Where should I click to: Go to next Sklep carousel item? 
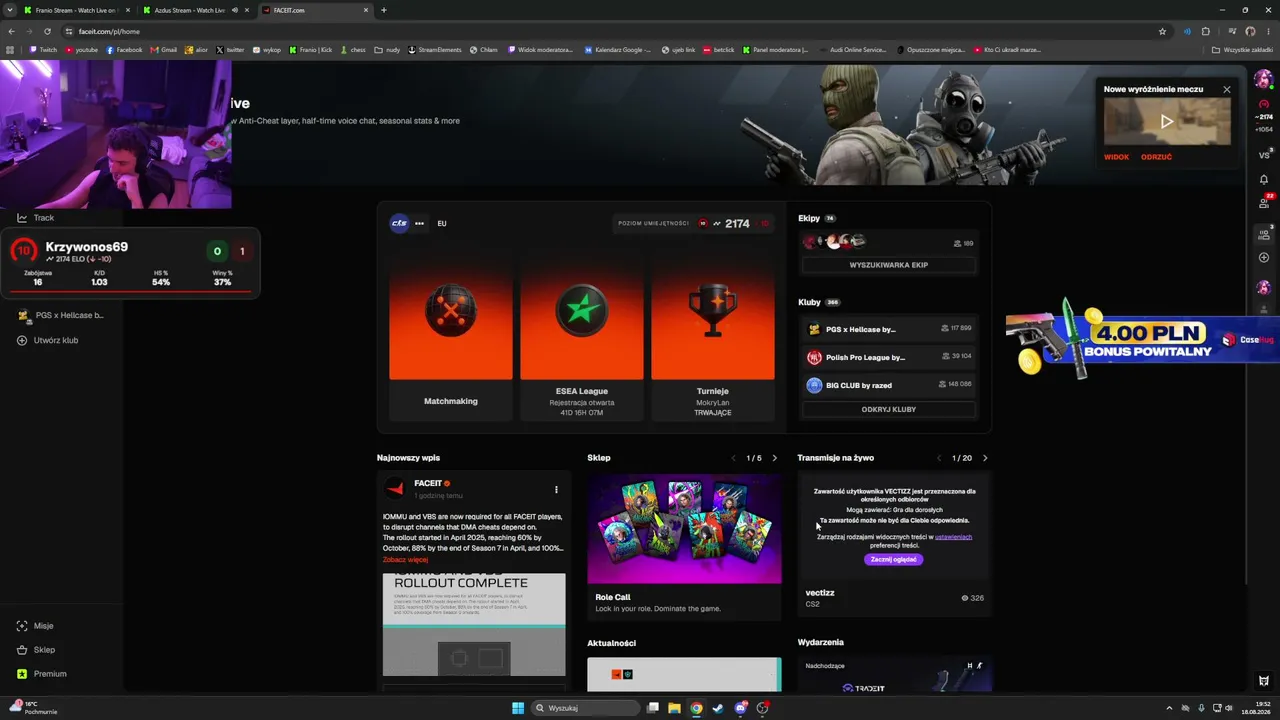(x=774, y=458)
